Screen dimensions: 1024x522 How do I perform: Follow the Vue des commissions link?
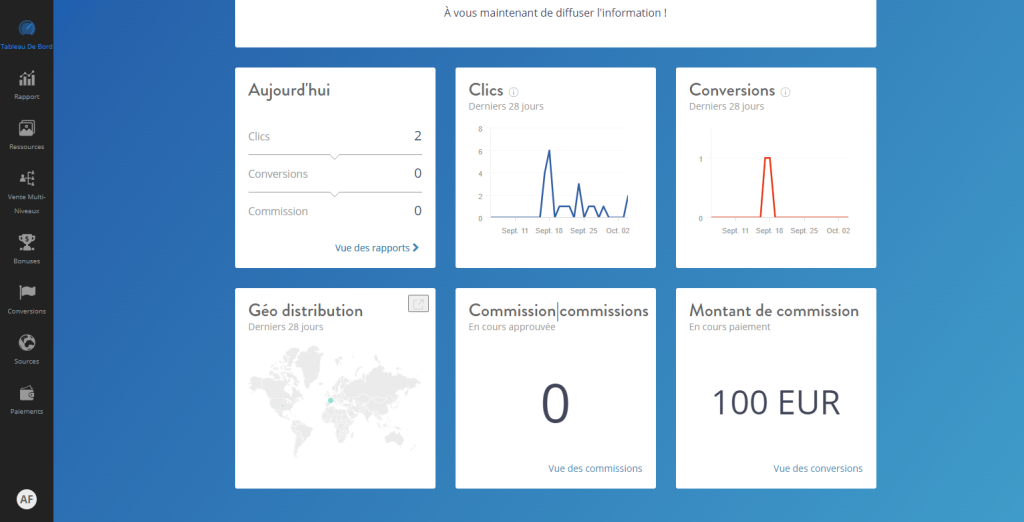click(x=595, y=468)
